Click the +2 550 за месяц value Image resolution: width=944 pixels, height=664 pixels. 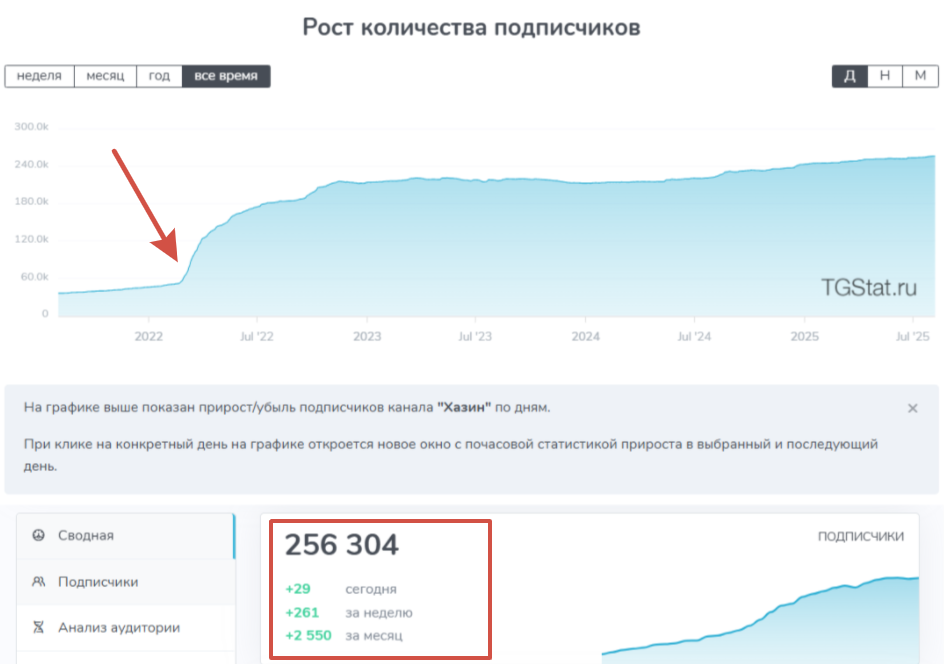click(x=308, y=636)
